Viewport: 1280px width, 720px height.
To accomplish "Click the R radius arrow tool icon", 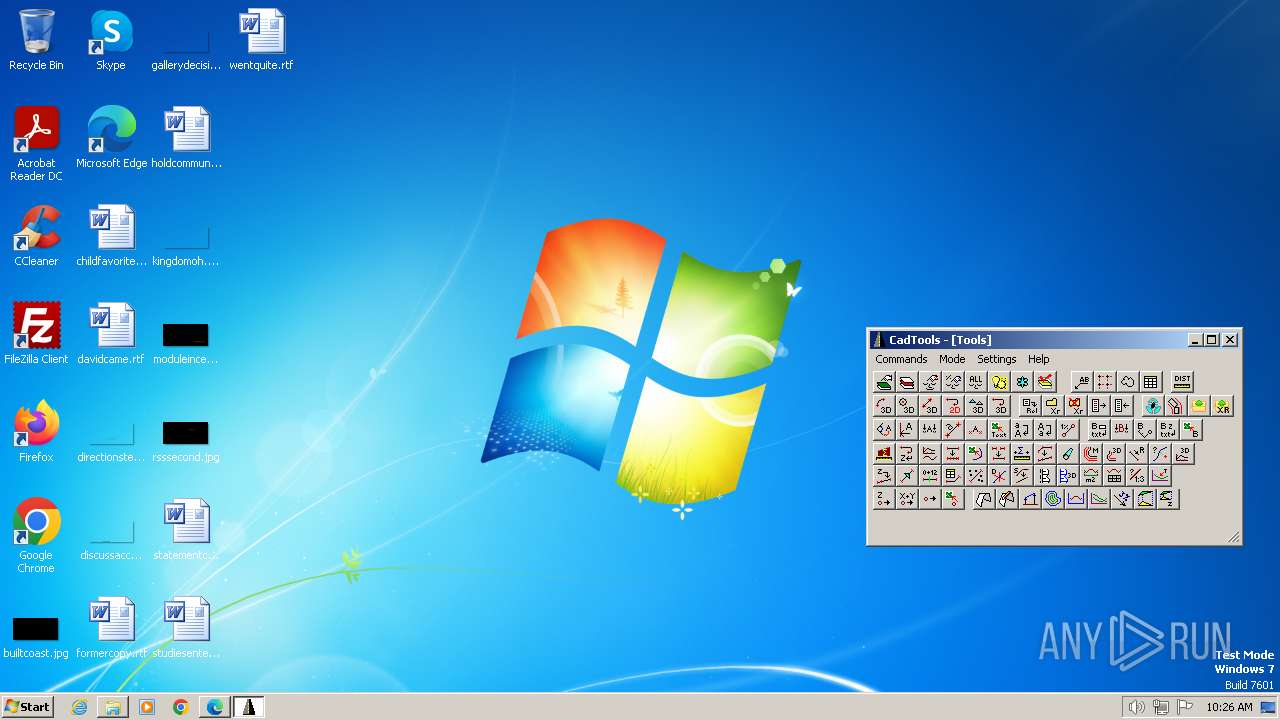I will point(1137,453).
